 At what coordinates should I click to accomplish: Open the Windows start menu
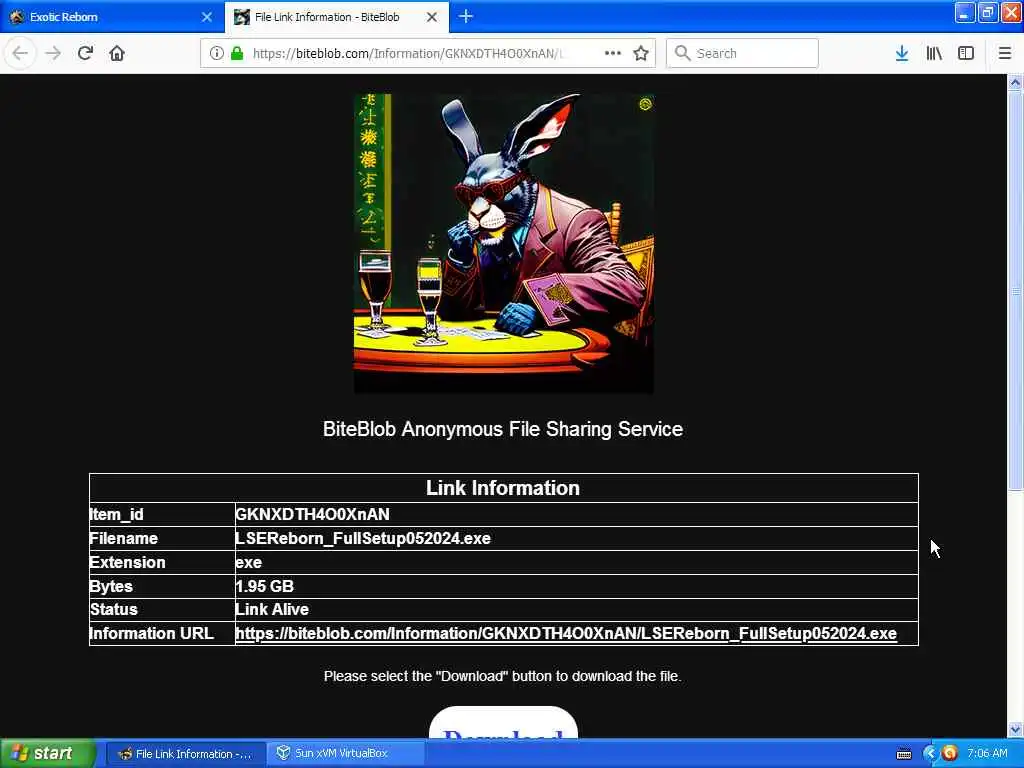tap(47, 754)
